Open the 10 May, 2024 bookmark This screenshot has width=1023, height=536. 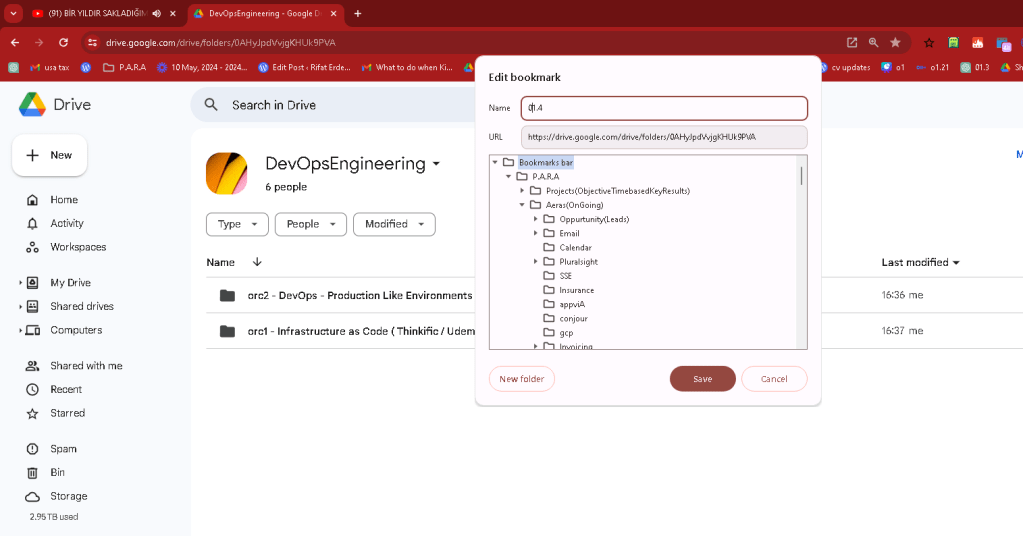[x=202, y=67]
